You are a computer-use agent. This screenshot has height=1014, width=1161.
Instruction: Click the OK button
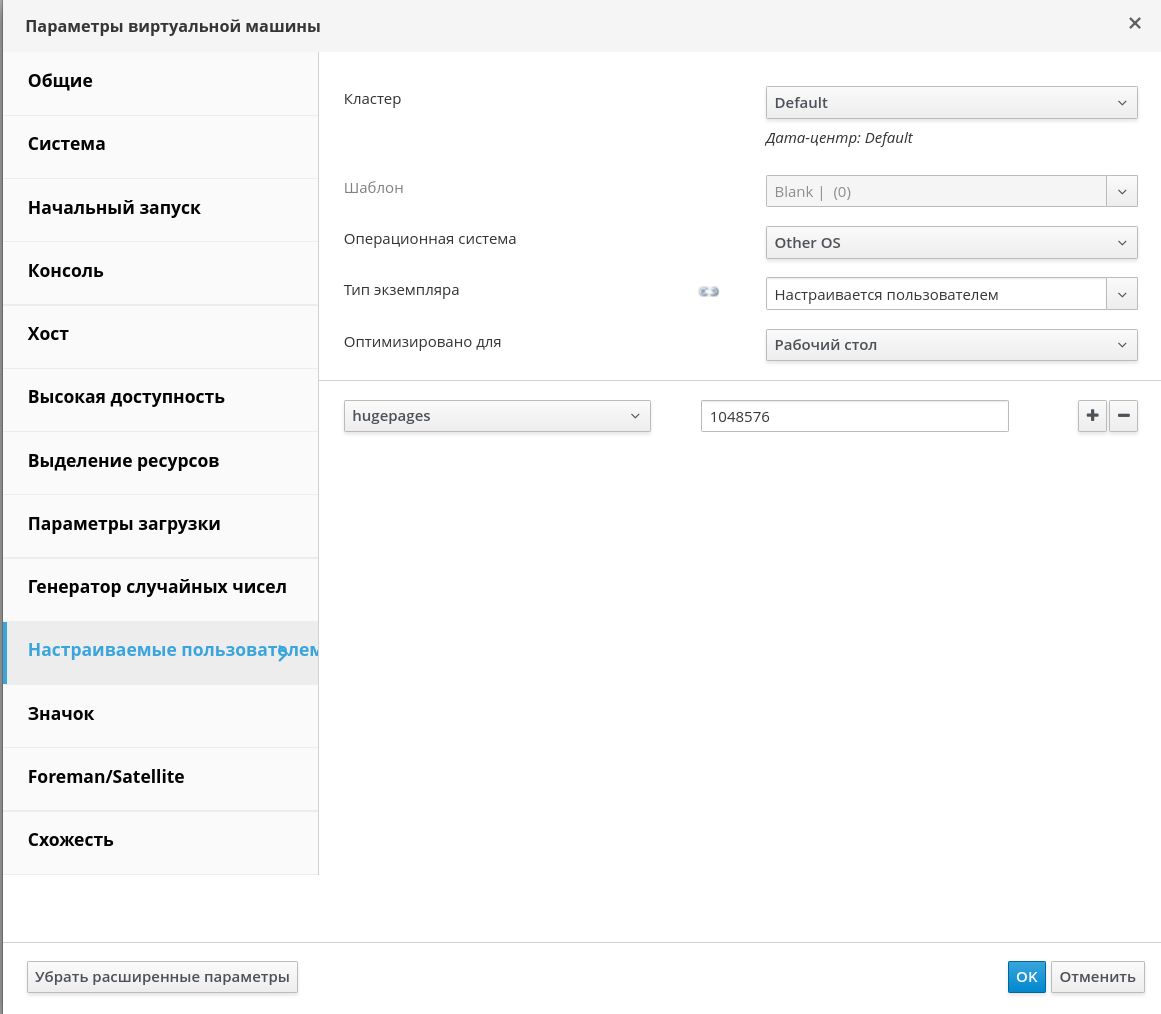pos(1026,977)
